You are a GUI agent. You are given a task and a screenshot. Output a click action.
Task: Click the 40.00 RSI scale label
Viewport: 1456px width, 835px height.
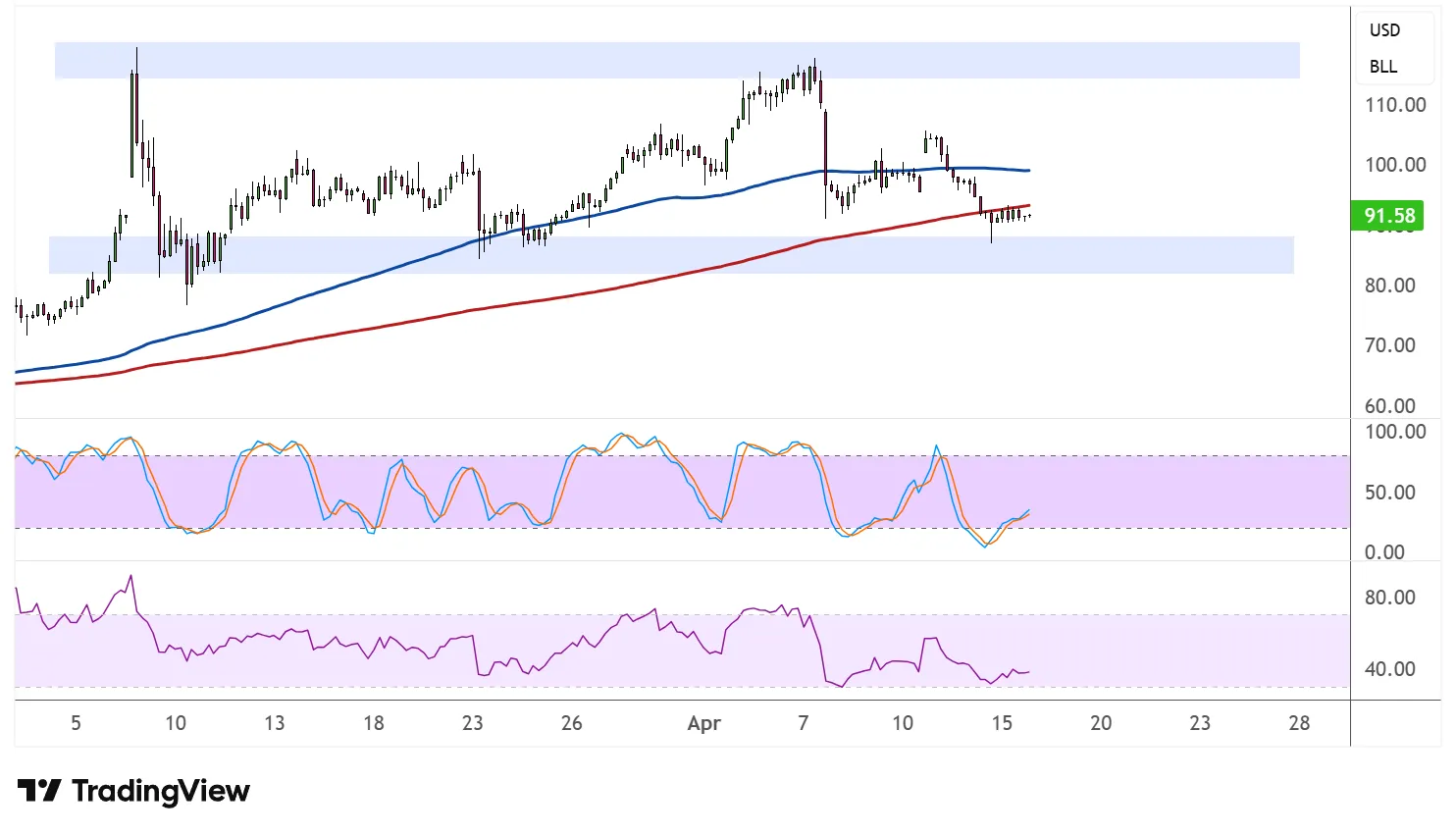[x=1390, y=669]
